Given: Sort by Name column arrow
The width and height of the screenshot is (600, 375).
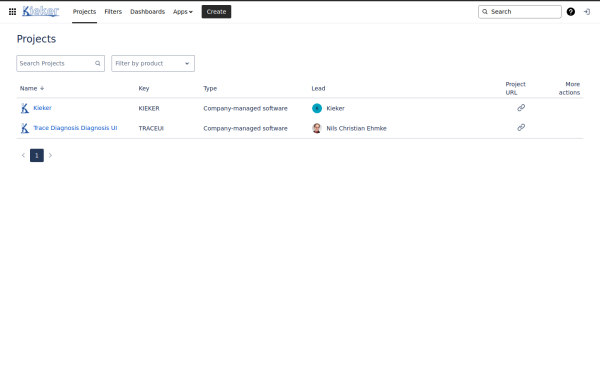Looking at the screenshot, I should tap(42, 88).
